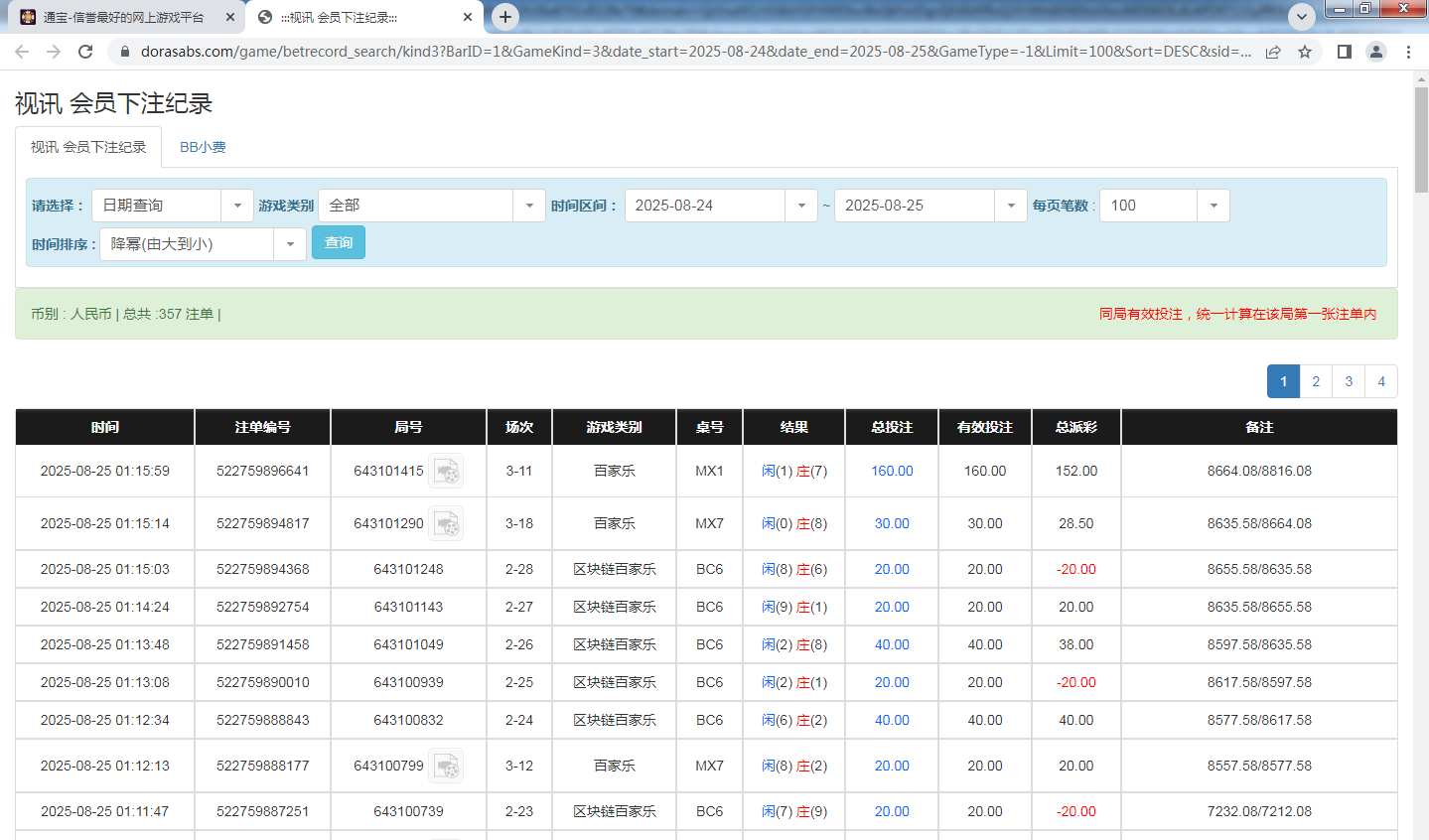Expand the 时间排序 dropdown showing 降幂

(289, 242)
